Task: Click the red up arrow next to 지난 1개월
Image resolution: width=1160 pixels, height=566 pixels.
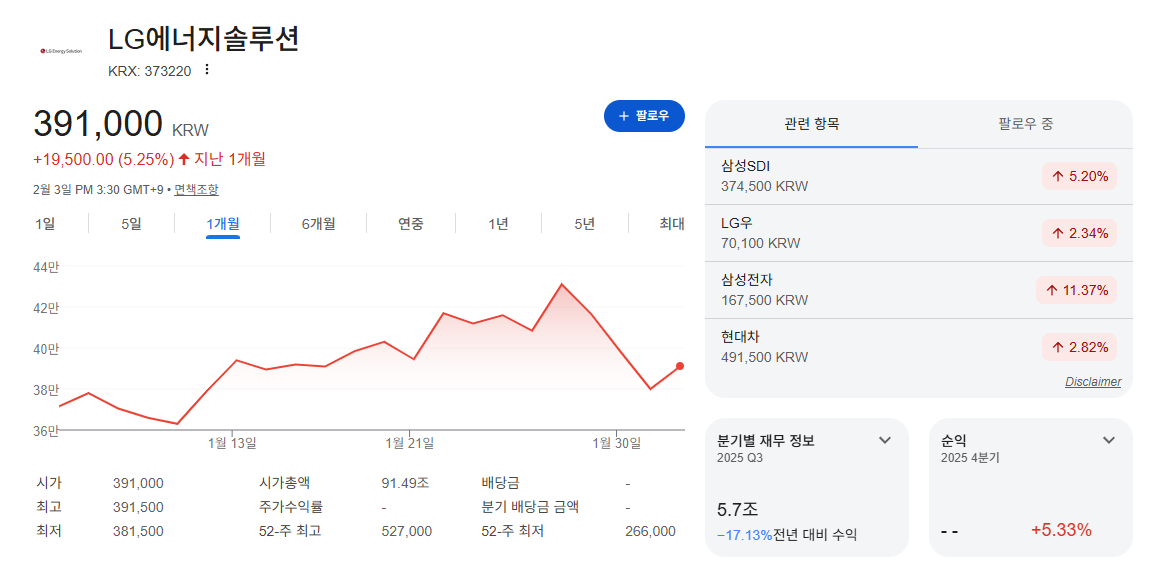Action: (184, 158)
